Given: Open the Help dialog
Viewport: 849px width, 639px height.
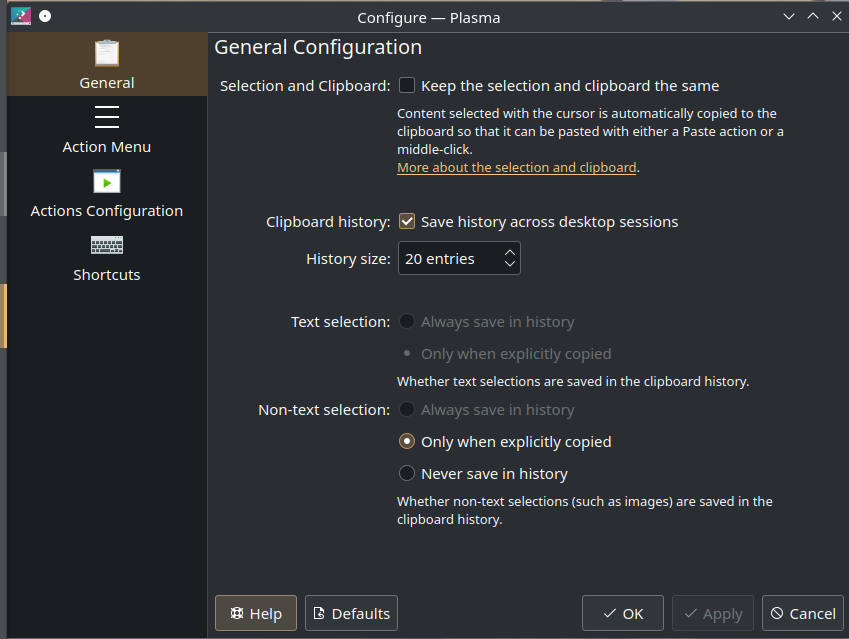Looking at the screenshot, I should point(255,613).
